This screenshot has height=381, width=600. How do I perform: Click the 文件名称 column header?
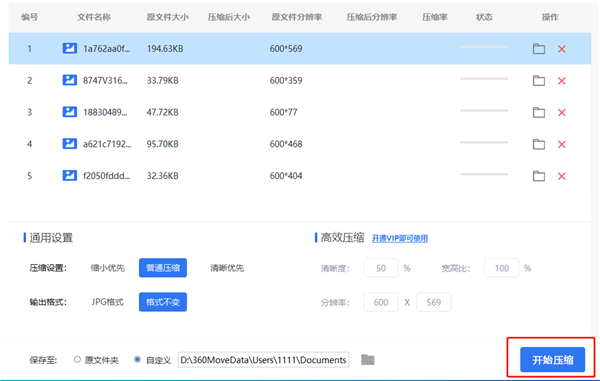(x=94, y=17)
